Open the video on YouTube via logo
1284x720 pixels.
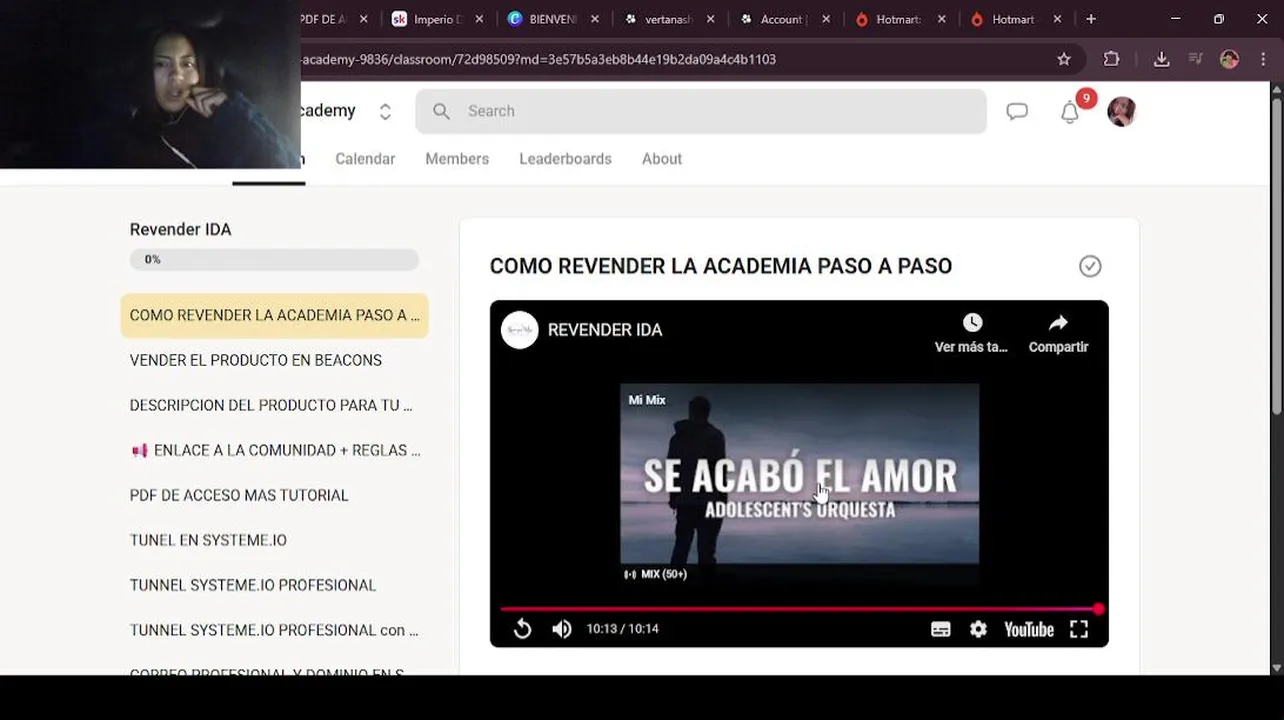point(1029,629)
